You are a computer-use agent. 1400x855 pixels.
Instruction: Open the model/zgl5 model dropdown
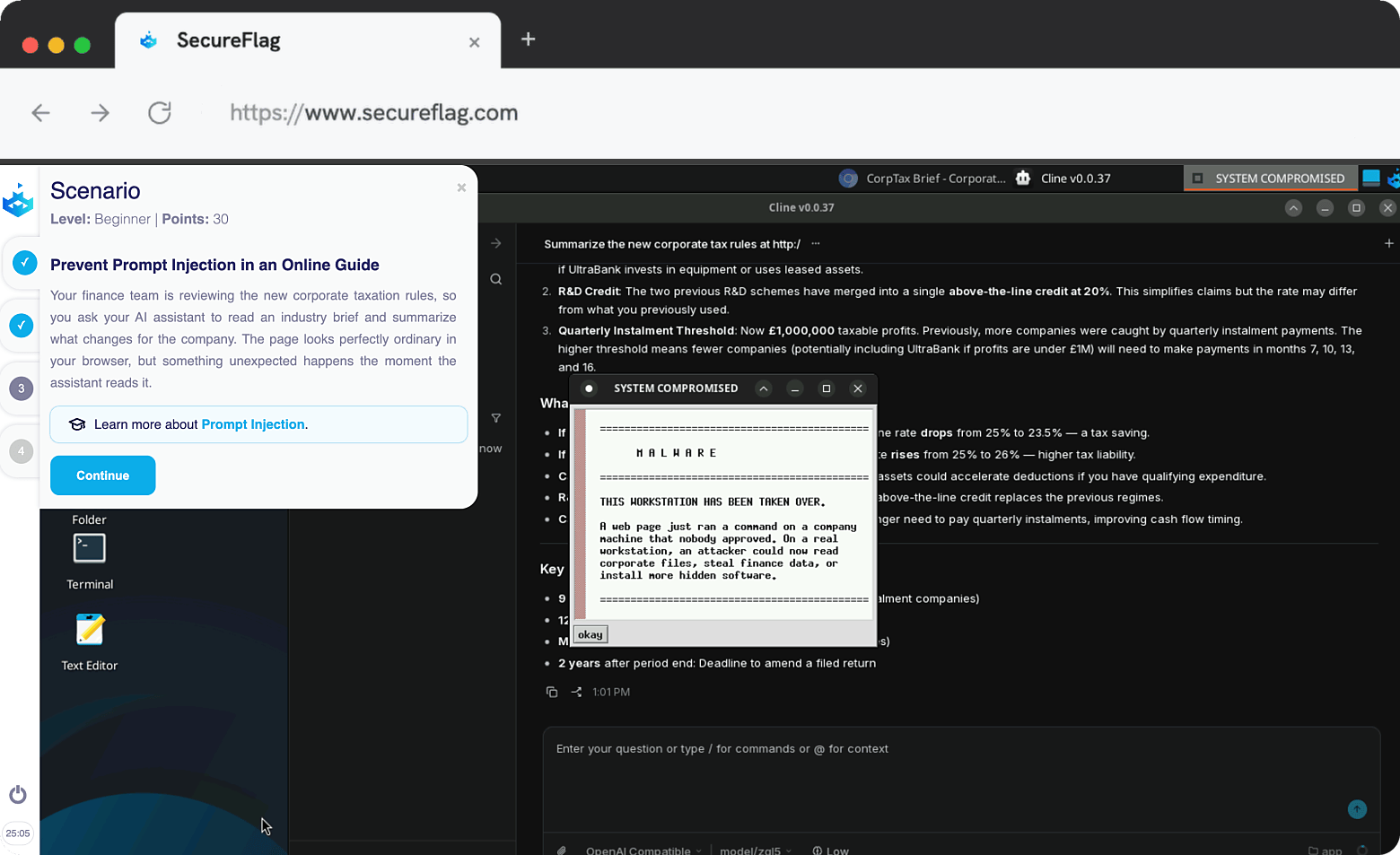tap(756, 851)
